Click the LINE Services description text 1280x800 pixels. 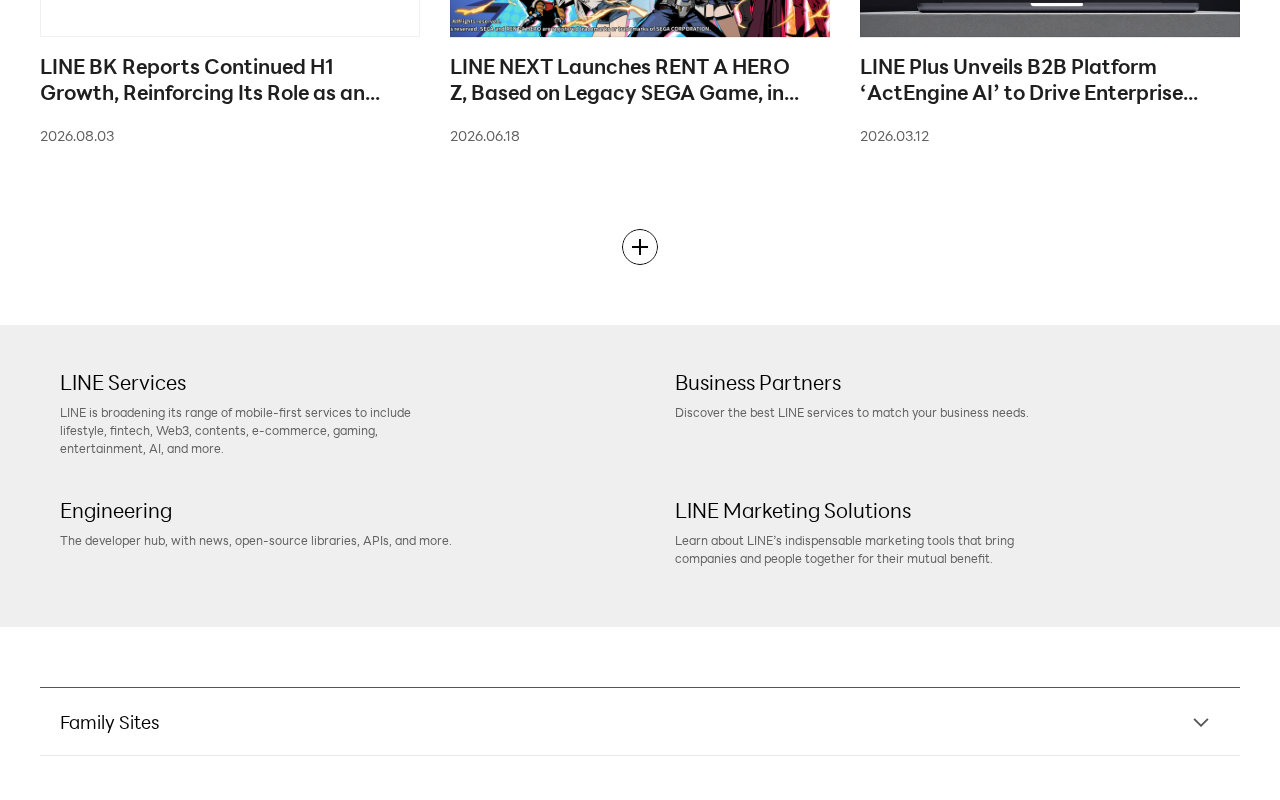coord(236,431)
